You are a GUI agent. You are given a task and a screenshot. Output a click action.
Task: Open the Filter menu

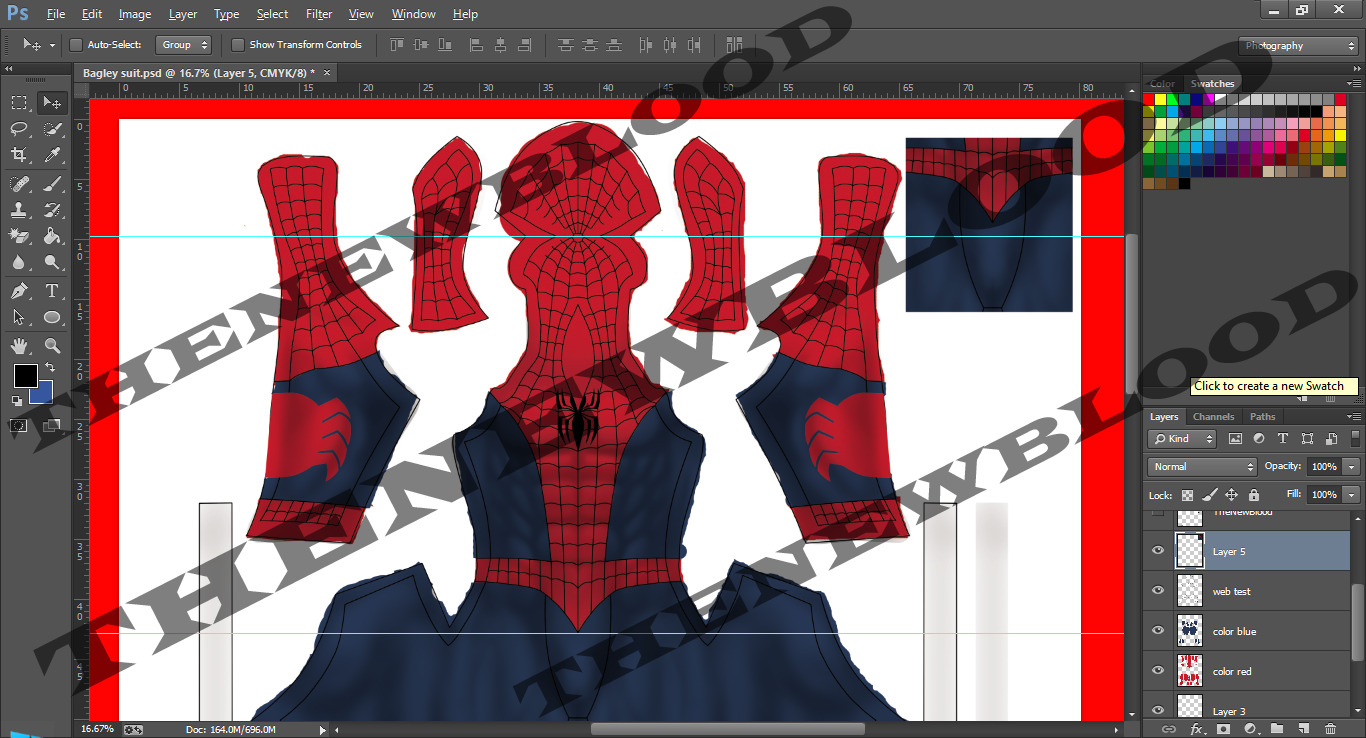(319, 14)
